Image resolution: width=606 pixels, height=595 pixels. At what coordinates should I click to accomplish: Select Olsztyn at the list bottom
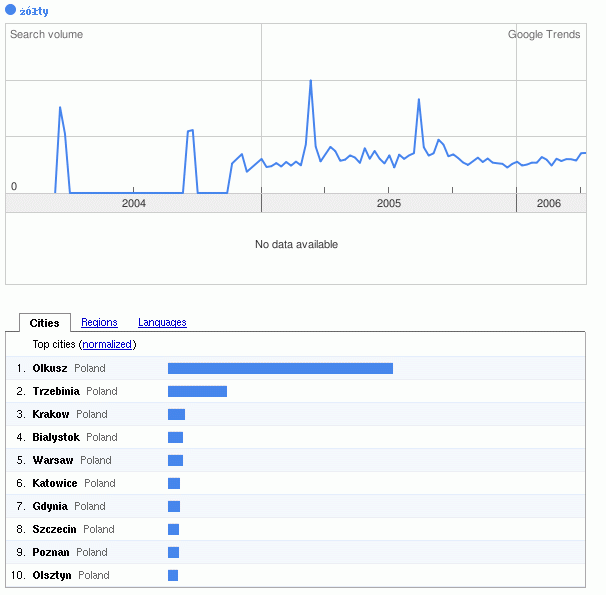(52, 575)
